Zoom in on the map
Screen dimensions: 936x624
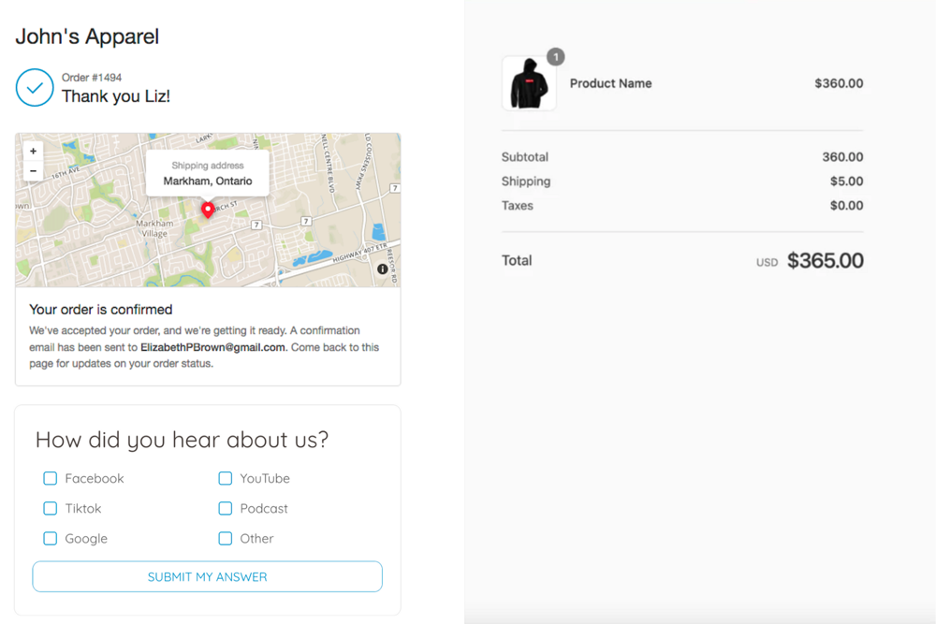tap(33, 151)
